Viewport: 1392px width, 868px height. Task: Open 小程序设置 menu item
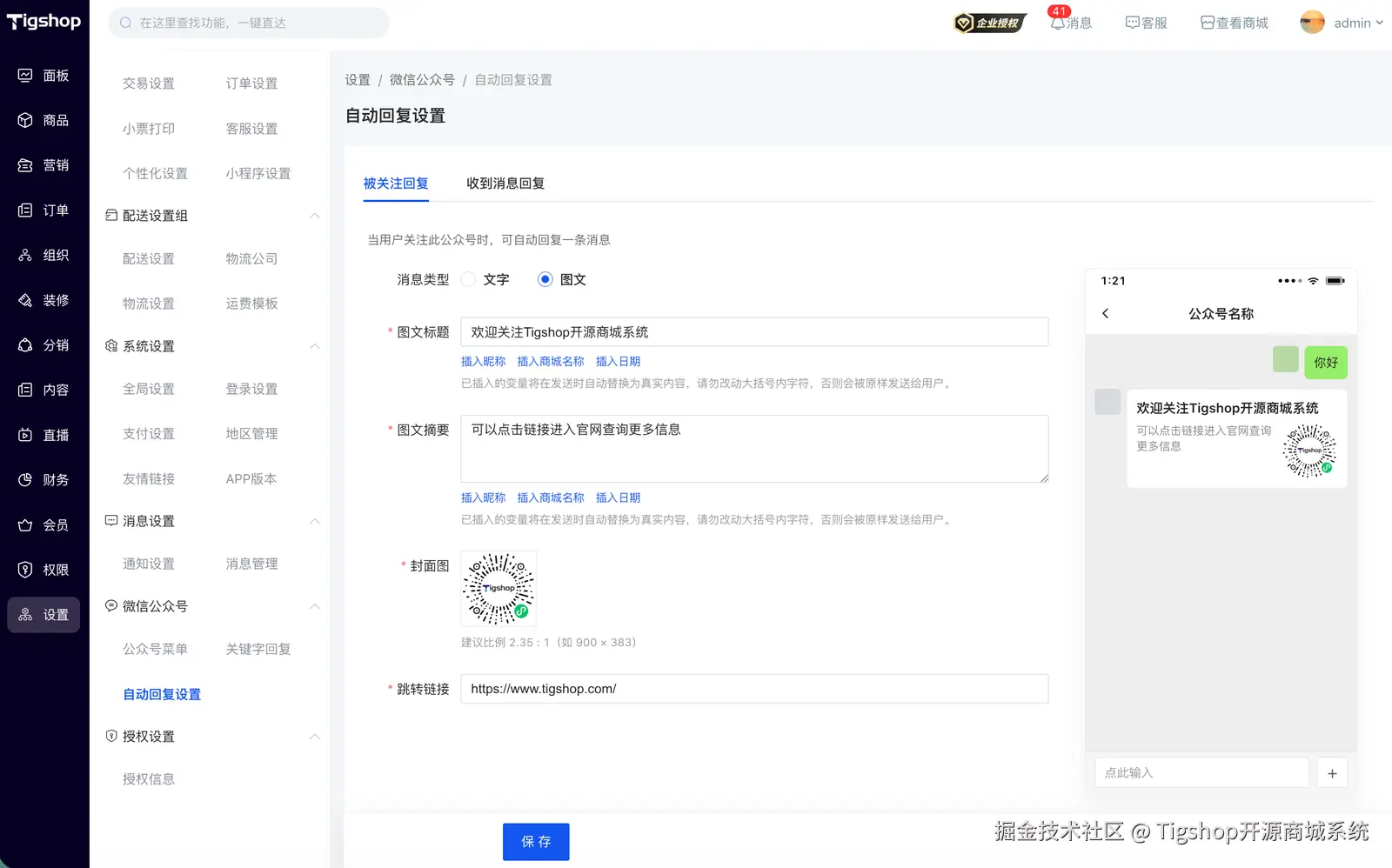[258, 174]
